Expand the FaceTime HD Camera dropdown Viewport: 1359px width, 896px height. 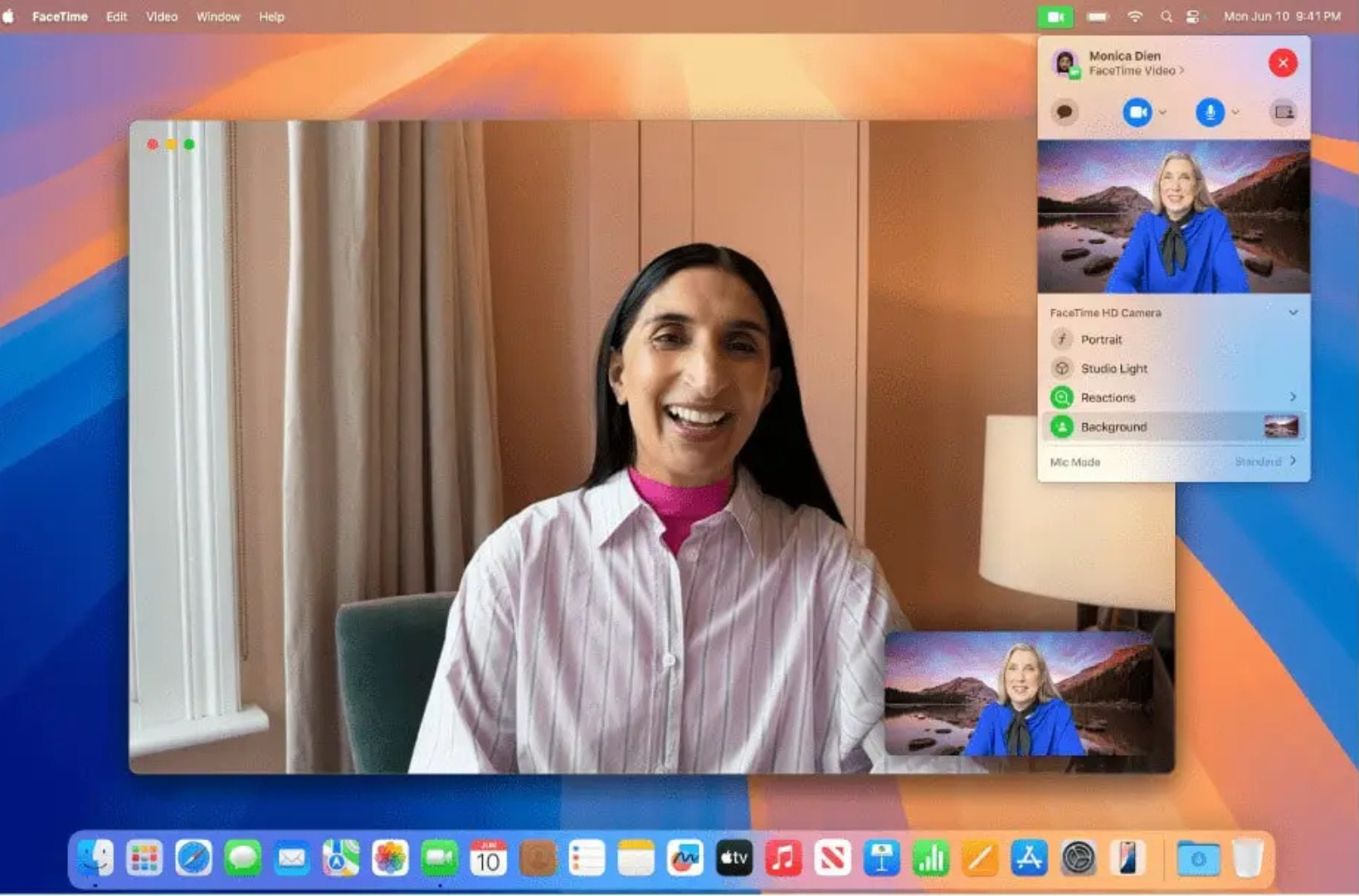[x=1293, y=313]
